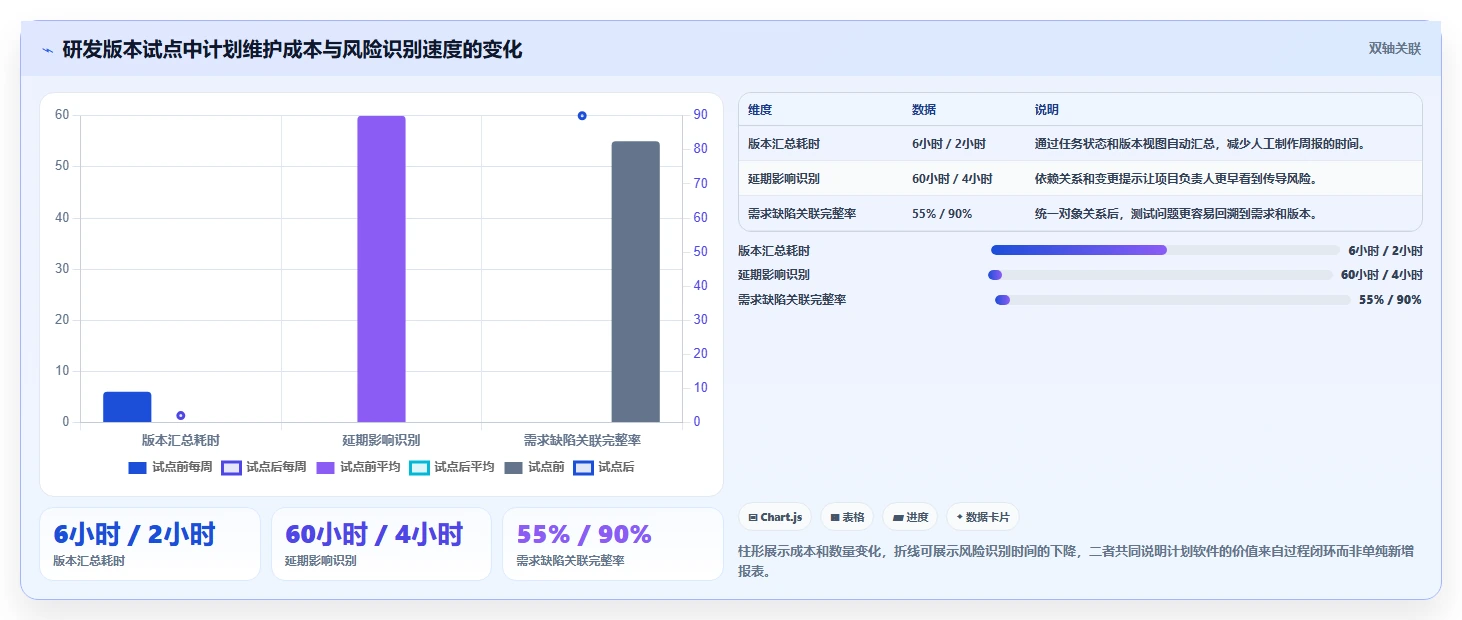Image resolution: width=1462 pixels, height=620 pixels.
Task: Click the 需求缺陷关联完整率 x-axis label
Action: [582, 440]
